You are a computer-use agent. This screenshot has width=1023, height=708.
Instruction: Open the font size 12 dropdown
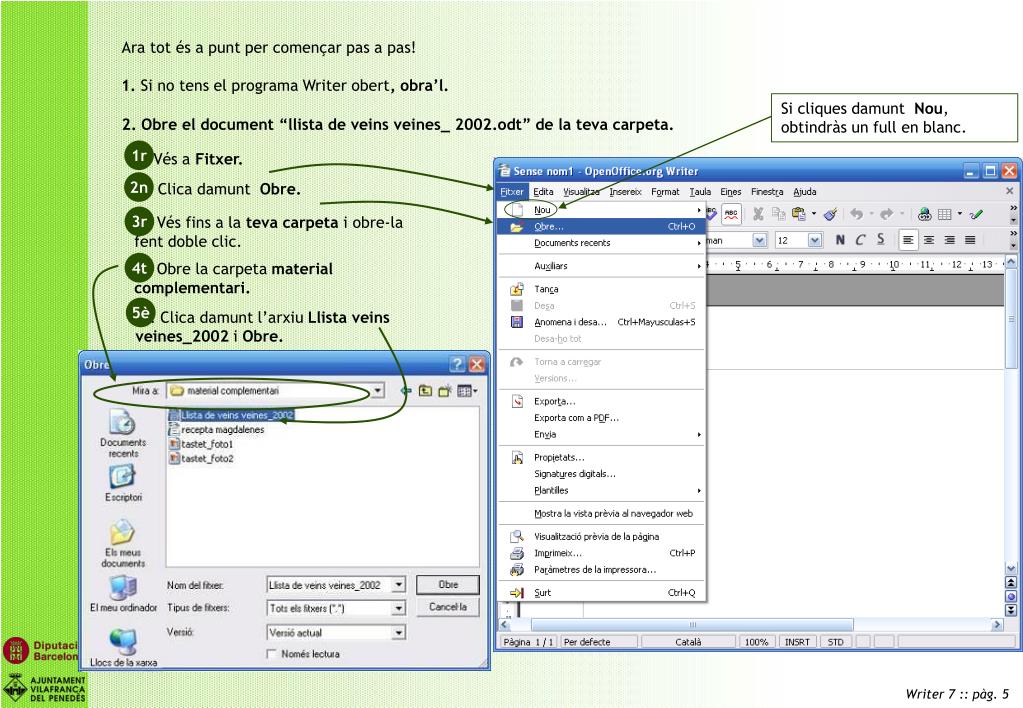[815, 240]
